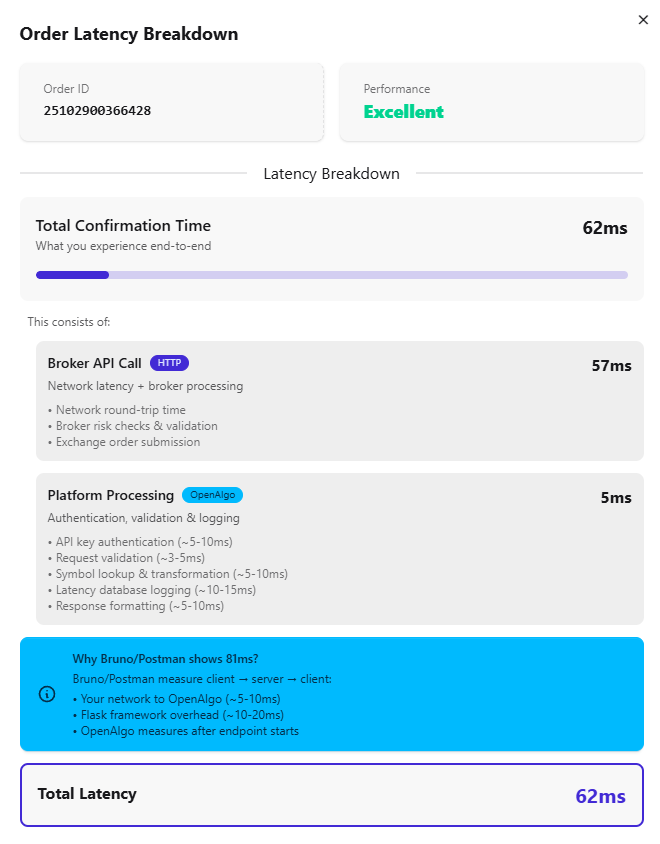Image resolution: width=660 pixels, height=844 pixels.
Task: Click the Broker API Call heading
Action: 94,363
